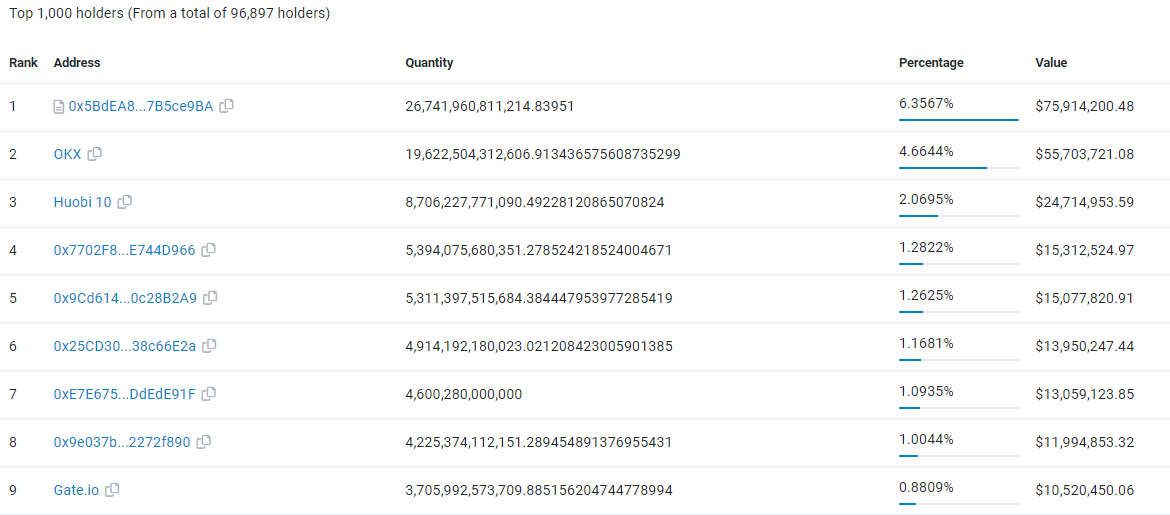
Task: Click the Value column header
Action: tap(1051, 63)
